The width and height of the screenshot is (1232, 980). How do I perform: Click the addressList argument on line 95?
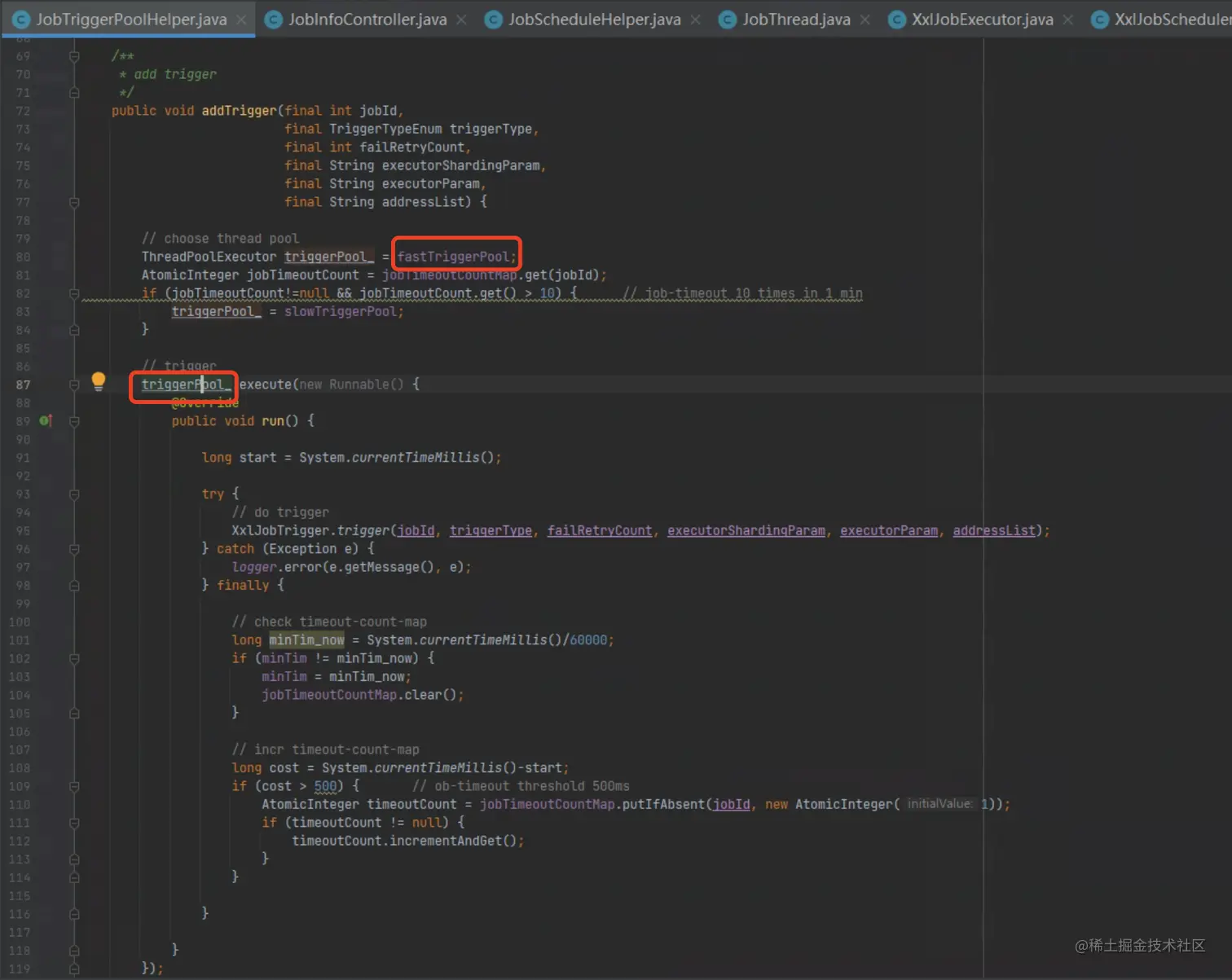pos(994,530)
